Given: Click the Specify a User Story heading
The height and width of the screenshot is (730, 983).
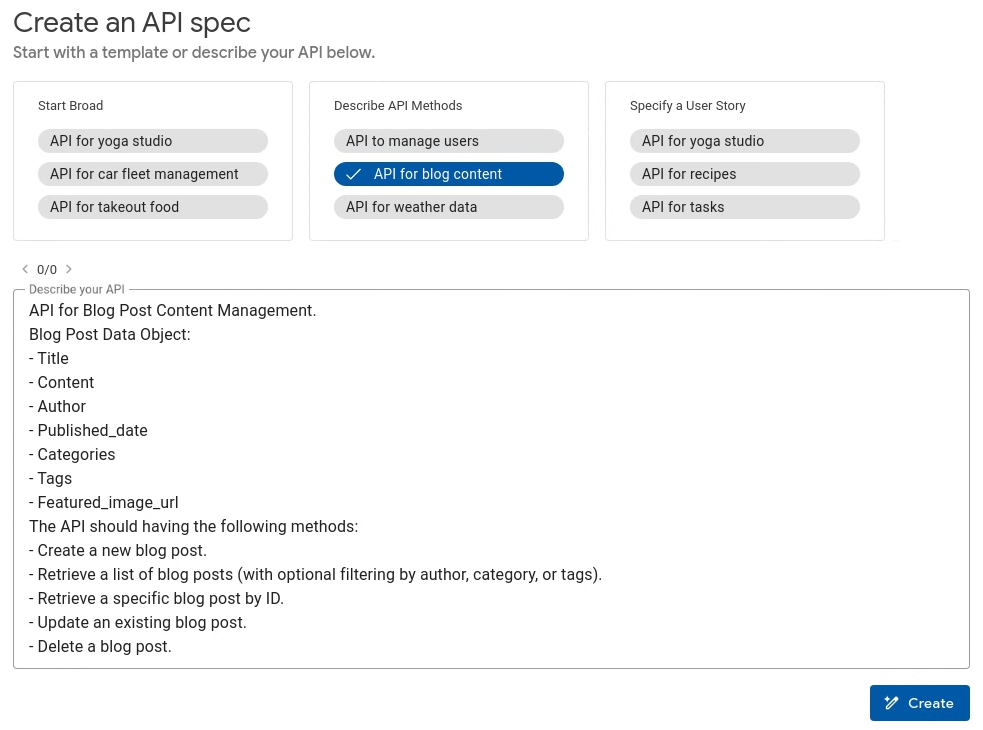Looking at the screenshot, I should (688, 105).
